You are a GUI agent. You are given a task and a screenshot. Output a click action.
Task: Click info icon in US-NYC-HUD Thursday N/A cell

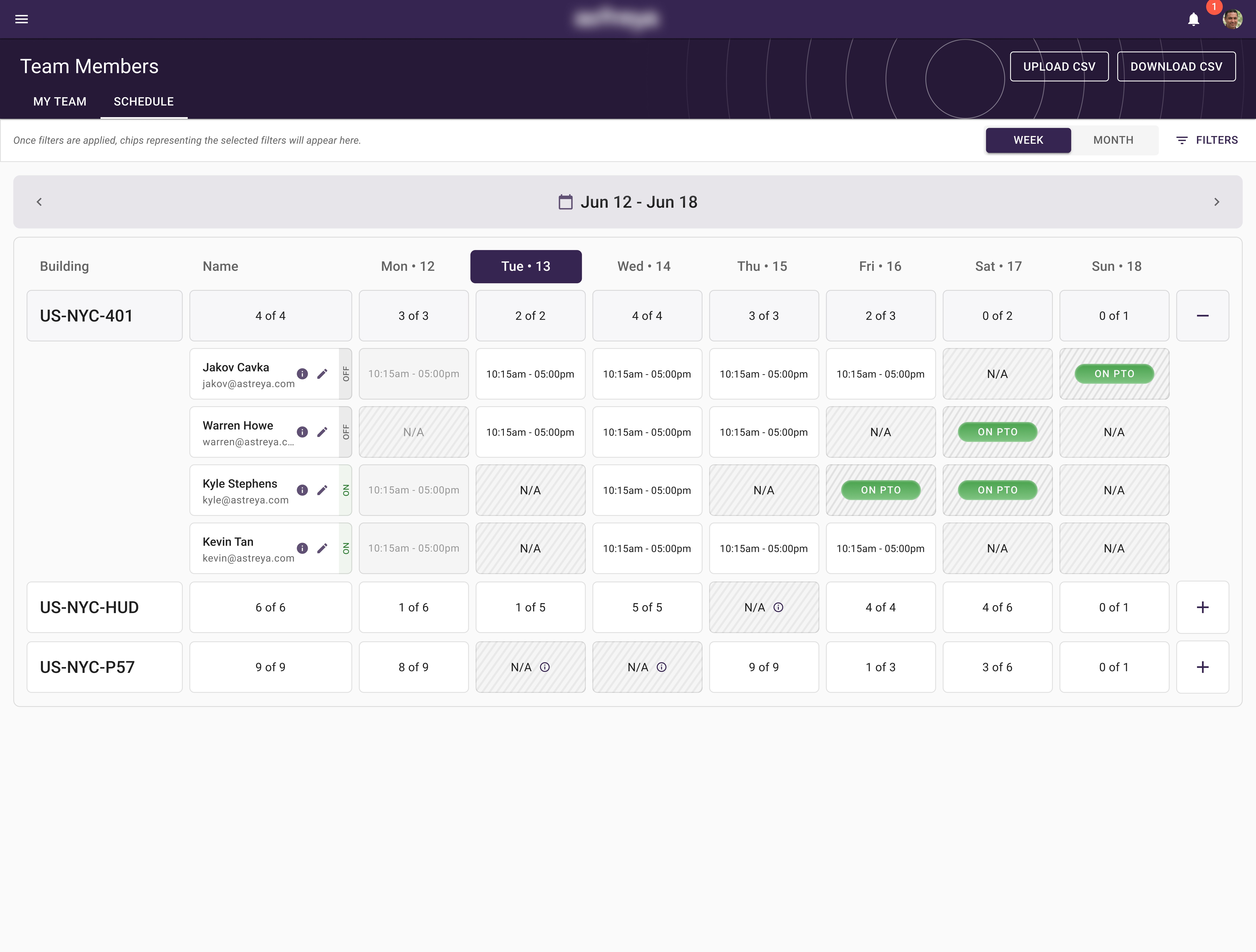(779, 607)
